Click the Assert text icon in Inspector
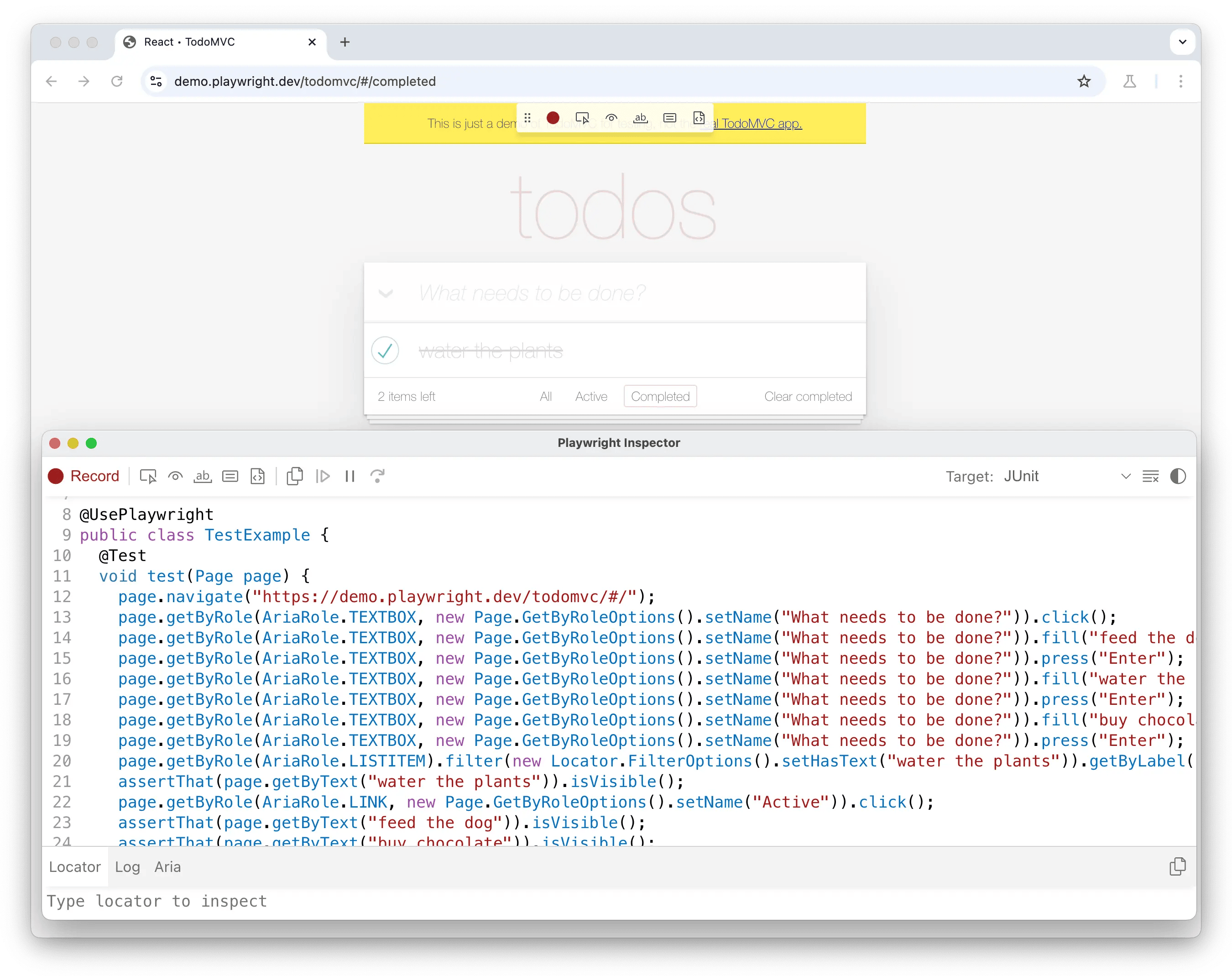 tap(202, 476)
